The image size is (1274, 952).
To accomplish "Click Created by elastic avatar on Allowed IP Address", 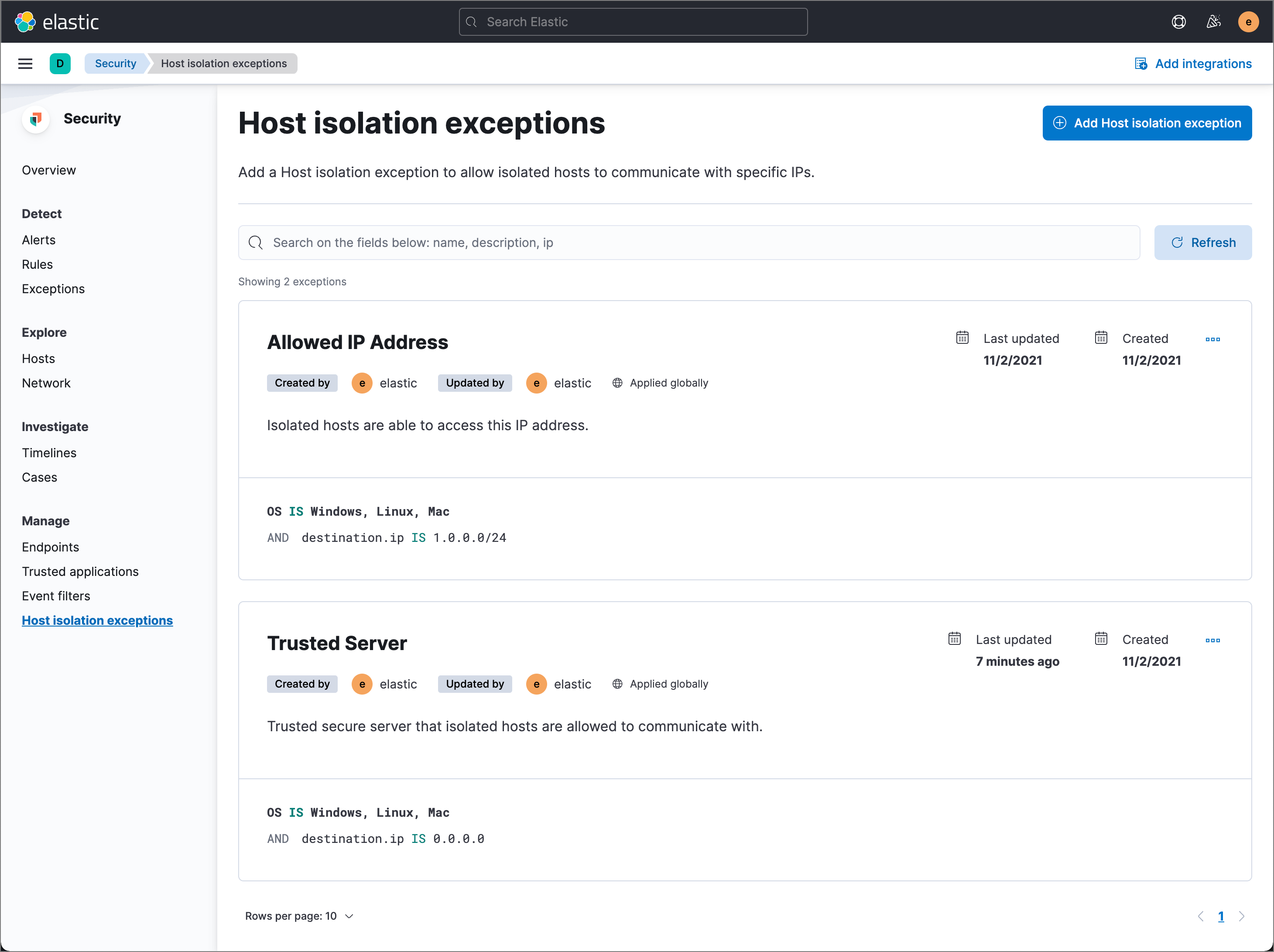I will coord(362,384).
